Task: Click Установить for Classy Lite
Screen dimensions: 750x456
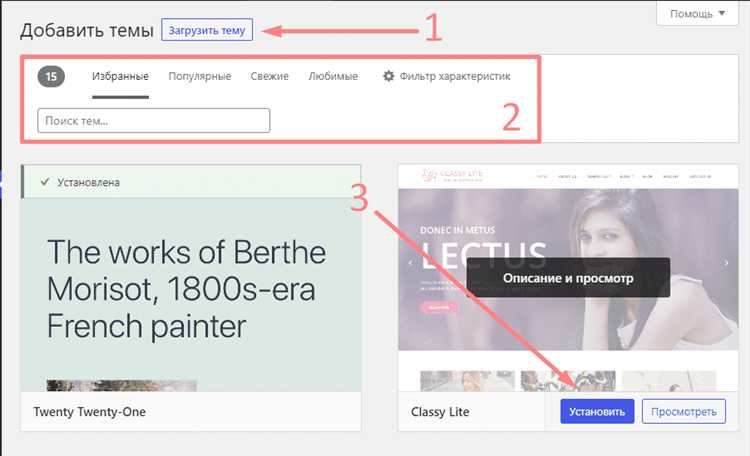Action: point(597,412)
